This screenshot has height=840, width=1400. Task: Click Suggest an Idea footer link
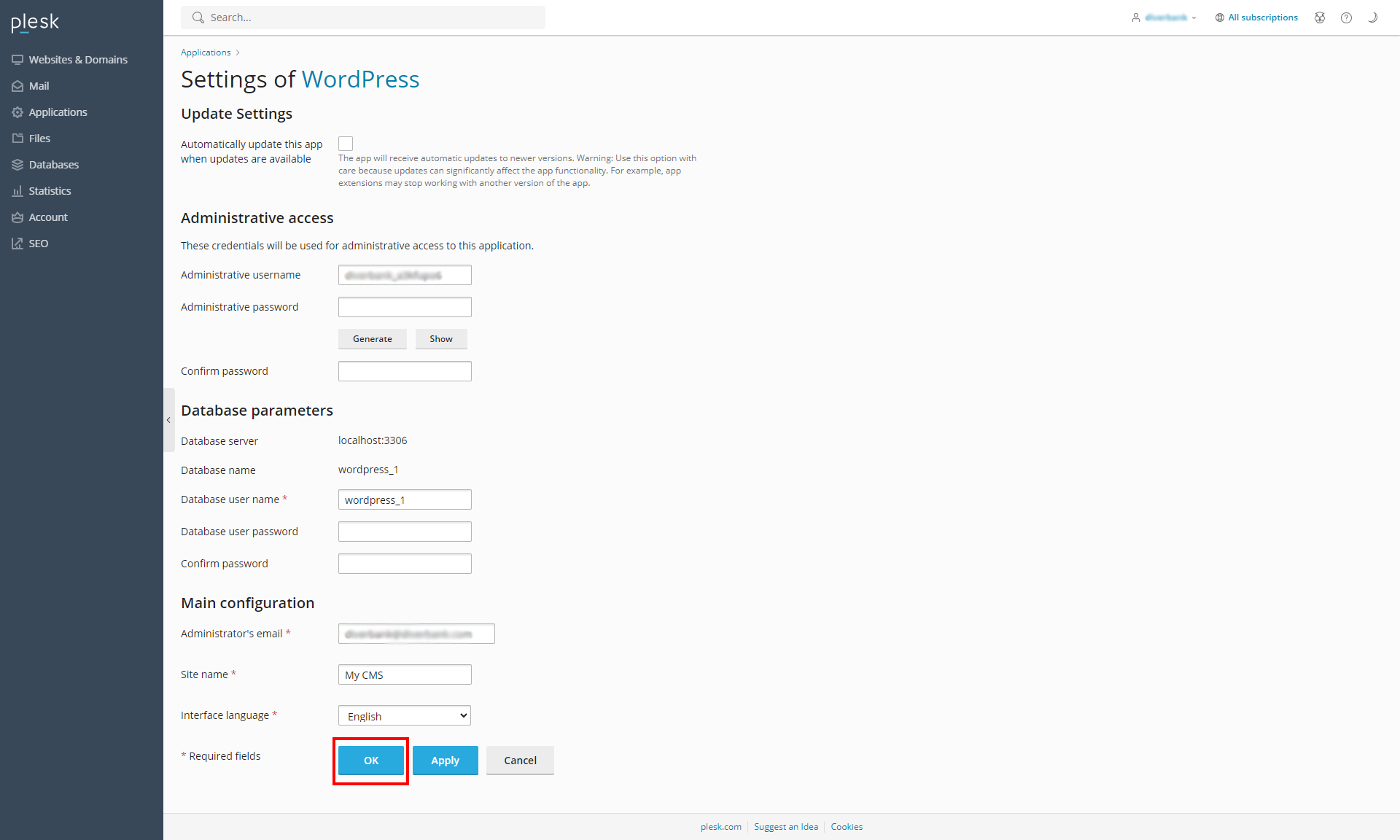[x=786, y=827]
